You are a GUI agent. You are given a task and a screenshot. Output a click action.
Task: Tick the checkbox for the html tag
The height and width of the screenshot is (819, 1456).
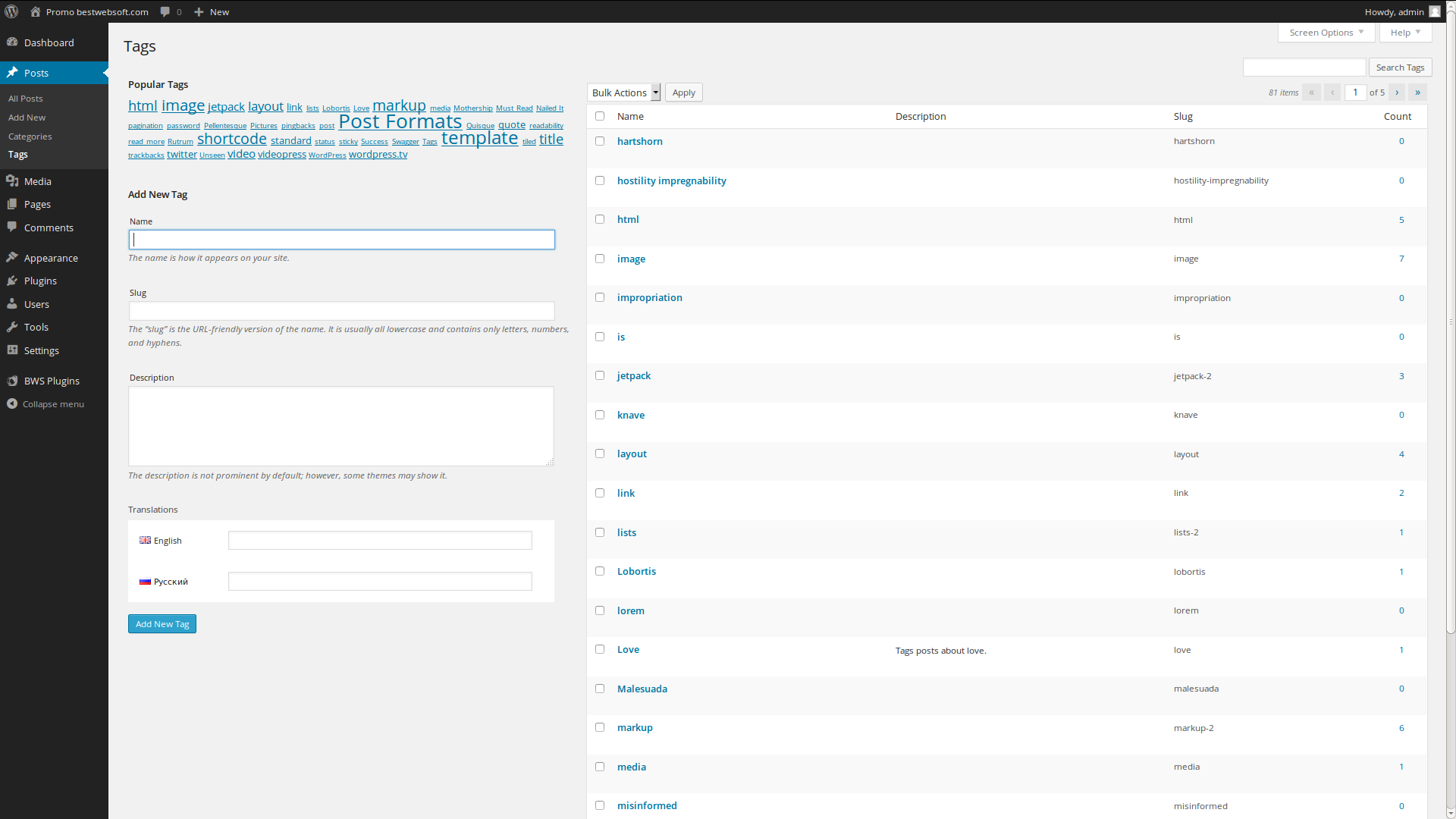[600, 219]
